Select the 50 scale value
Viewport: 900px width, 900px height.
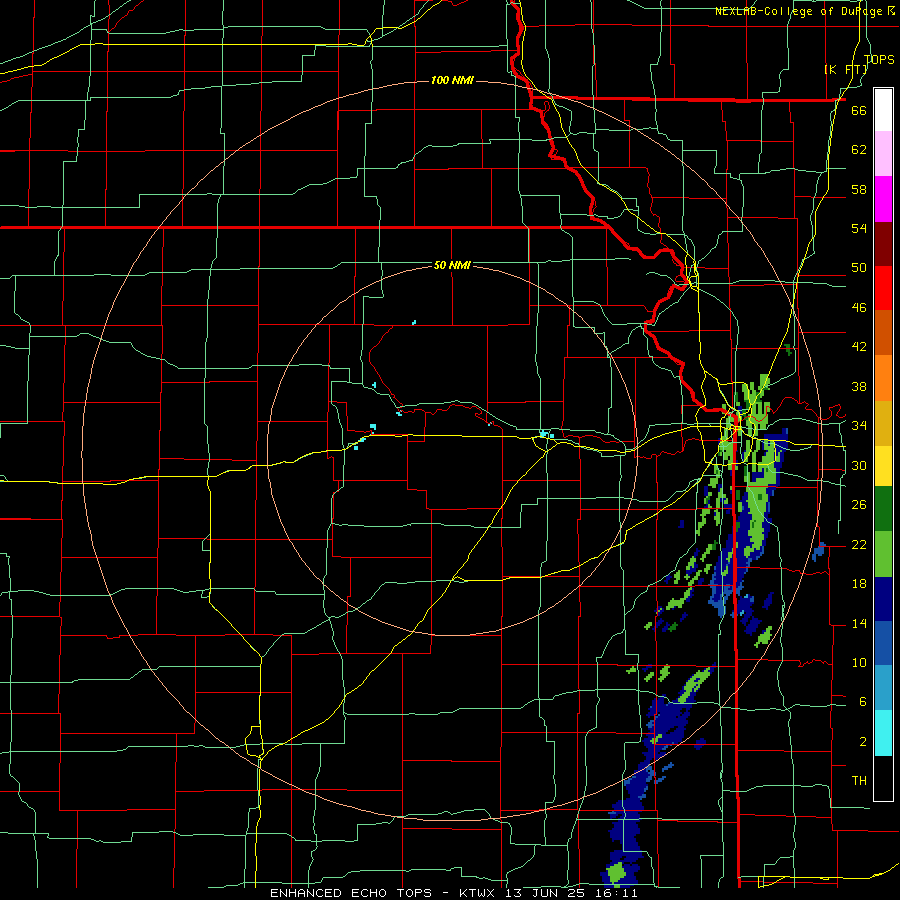[859, 267]
